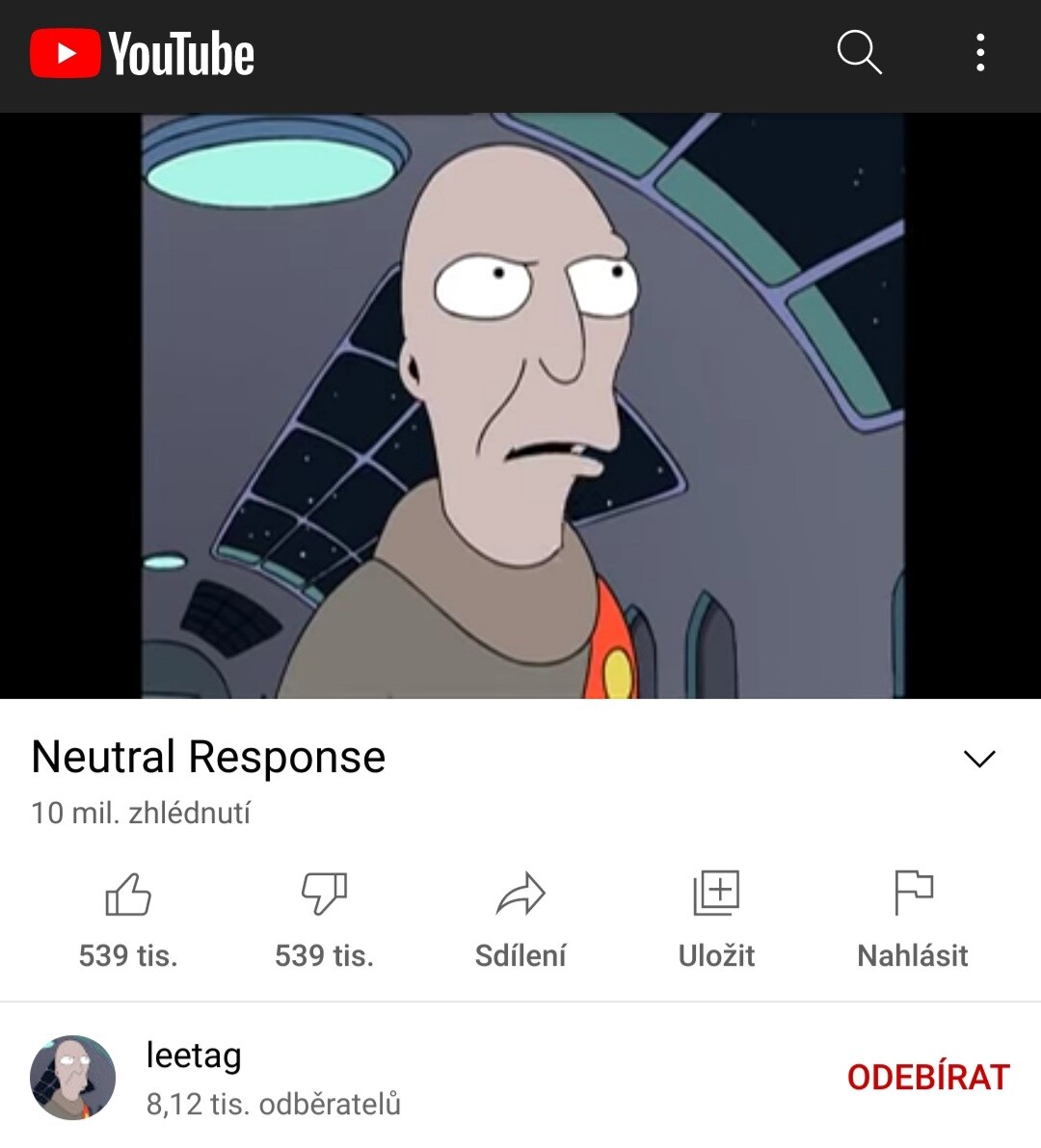
Task: Tap the 539 tis. like count
Action: click(128, 955)
